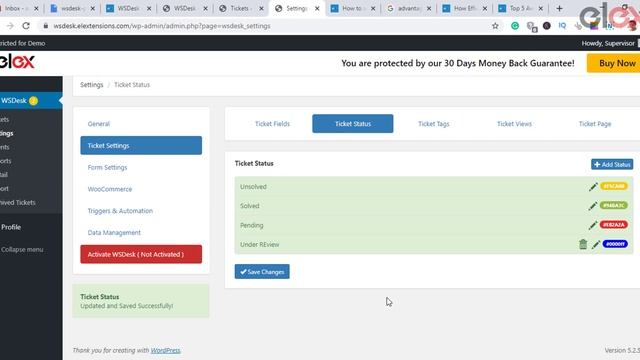Select the Ticket Status tab

coord(353,124)
